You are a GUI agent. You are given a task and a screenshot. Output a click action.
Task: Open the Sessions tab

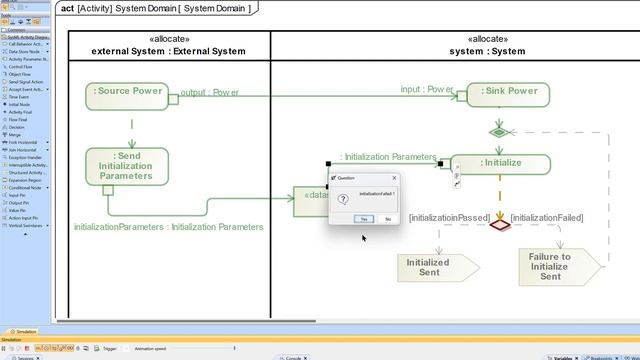point(25,358)
